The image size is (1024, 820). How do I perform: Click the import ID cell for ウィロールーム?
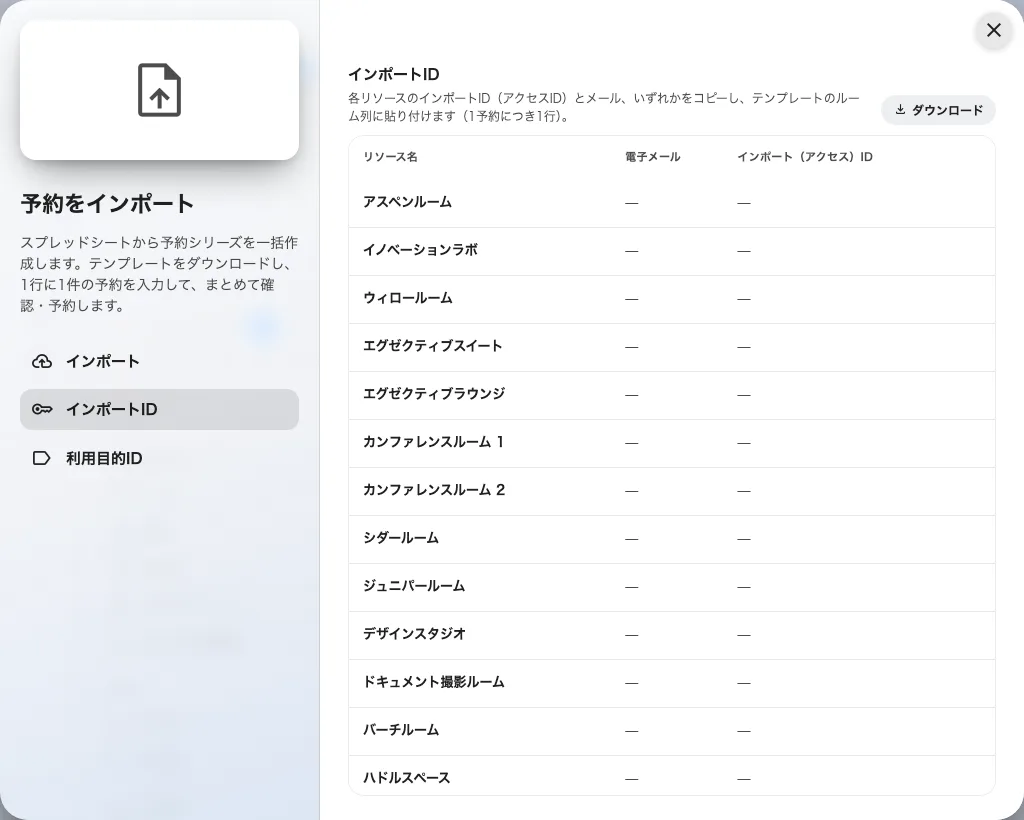click(x=743, y=299)
